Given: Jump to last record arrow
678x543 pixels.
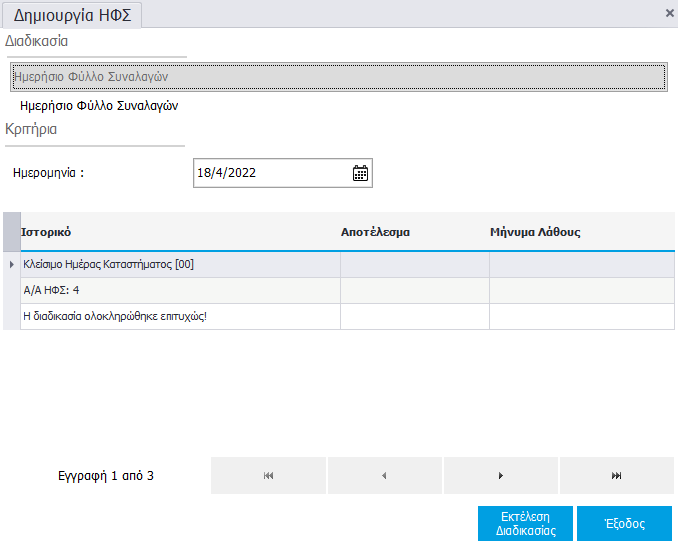Looking at the screenshot, I should (616, 476).
